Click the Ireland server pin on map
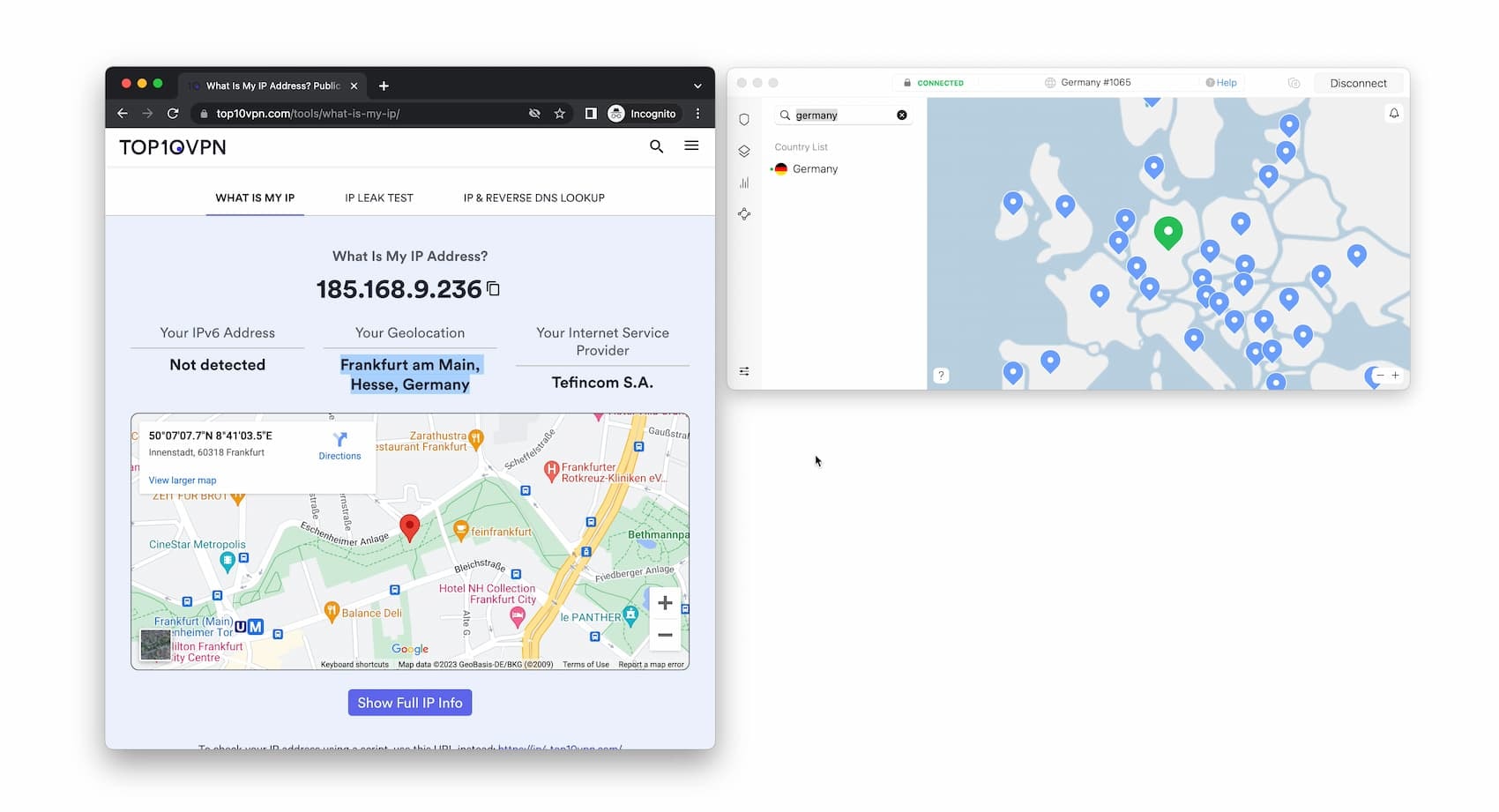Viewport: 1499px width, 812px height. (1013, 203)
